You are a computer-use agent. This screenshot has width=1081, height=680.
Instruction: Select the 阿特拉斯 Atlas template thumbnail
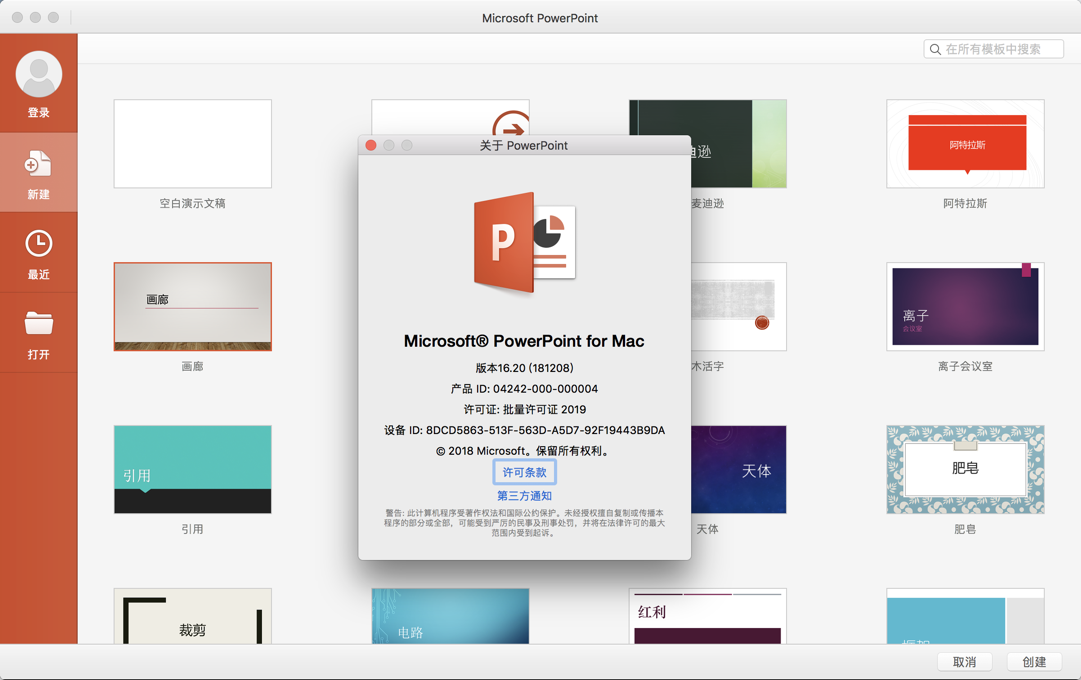tap(965, 143)
